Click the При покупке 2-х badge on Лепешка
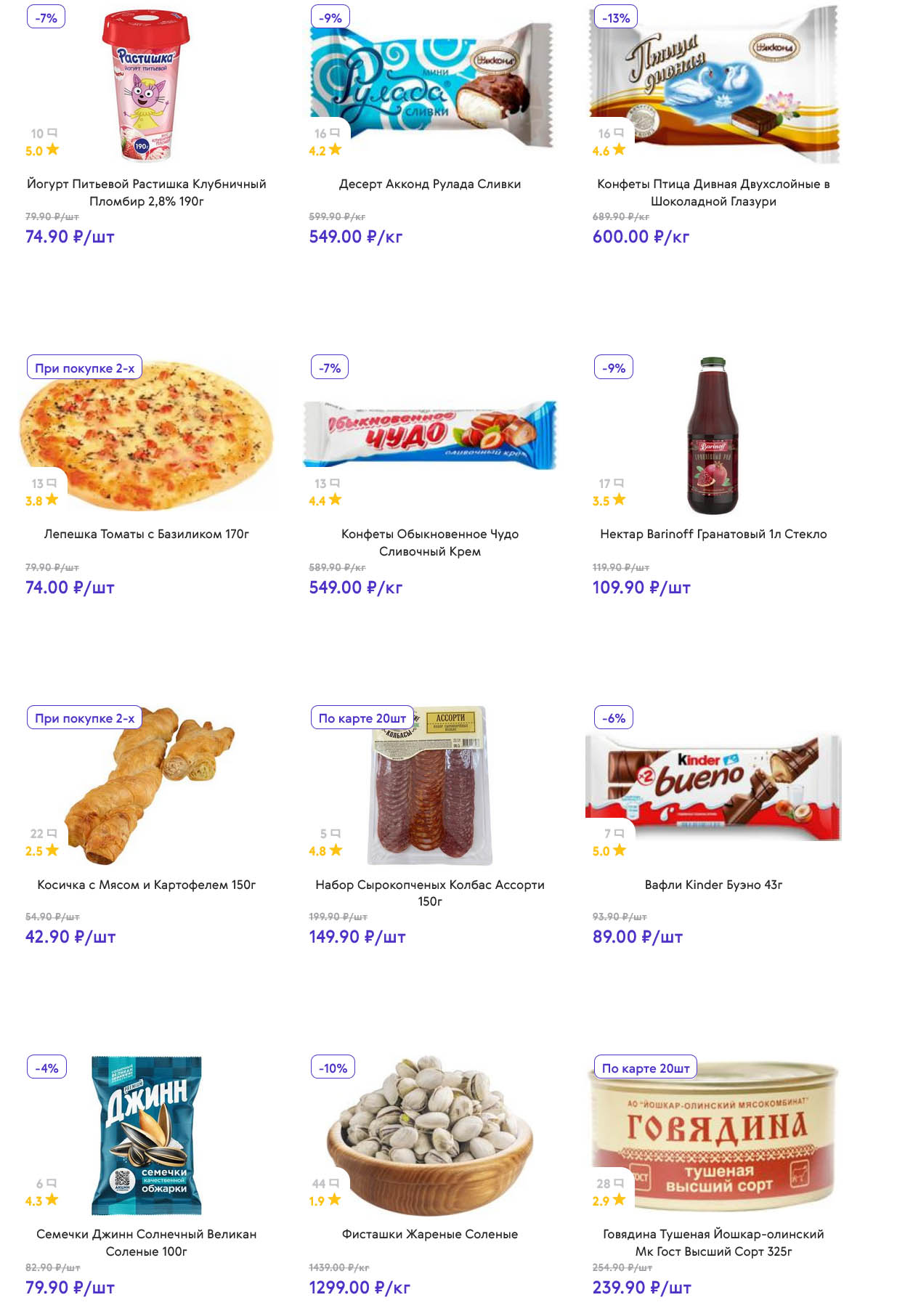 [x=85, y=367]
